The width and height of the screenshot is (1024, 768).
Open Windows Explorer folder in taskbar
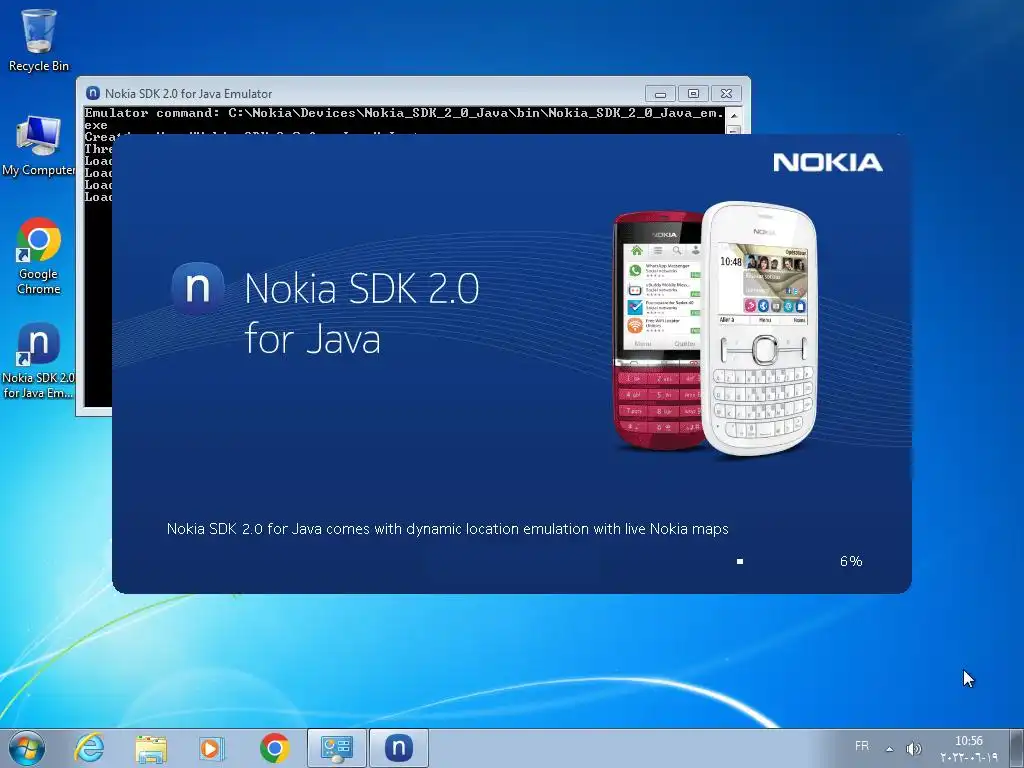[x=151, y=748]
